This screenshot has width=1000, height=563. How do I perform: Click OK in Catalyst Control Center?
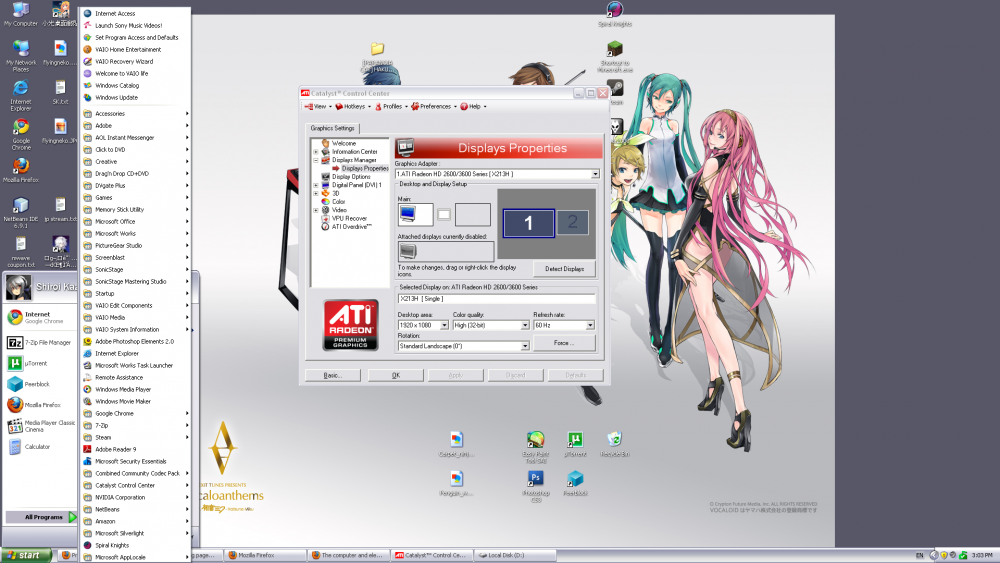click(x=395, y=376)
